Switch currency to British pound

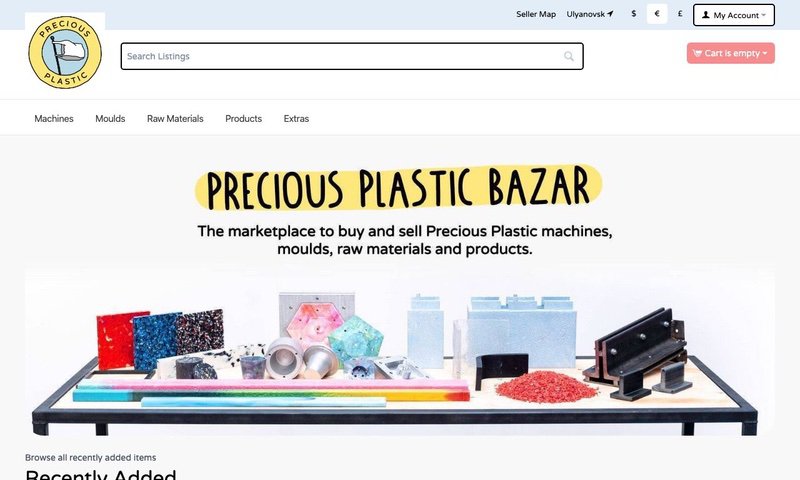click(680, 14)
